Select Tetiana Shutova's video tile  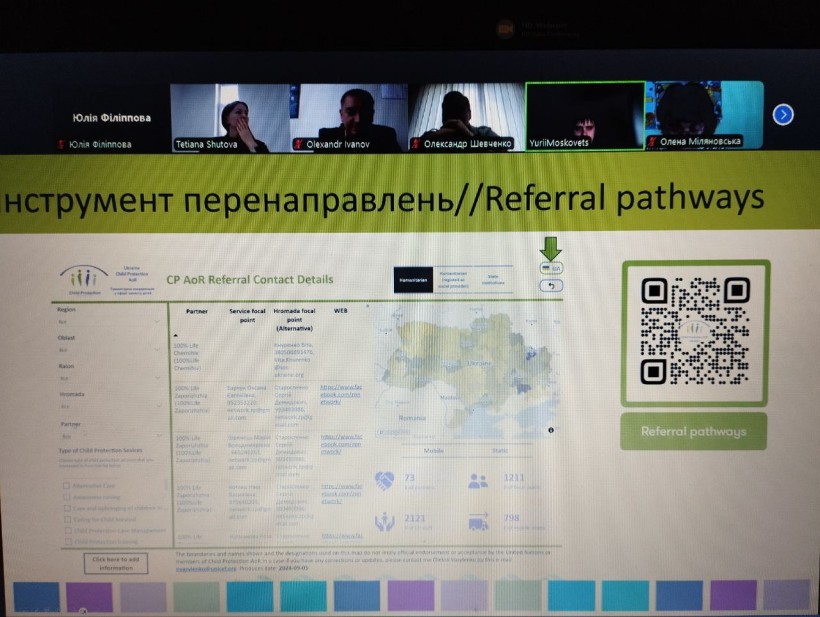coord(230,118)
